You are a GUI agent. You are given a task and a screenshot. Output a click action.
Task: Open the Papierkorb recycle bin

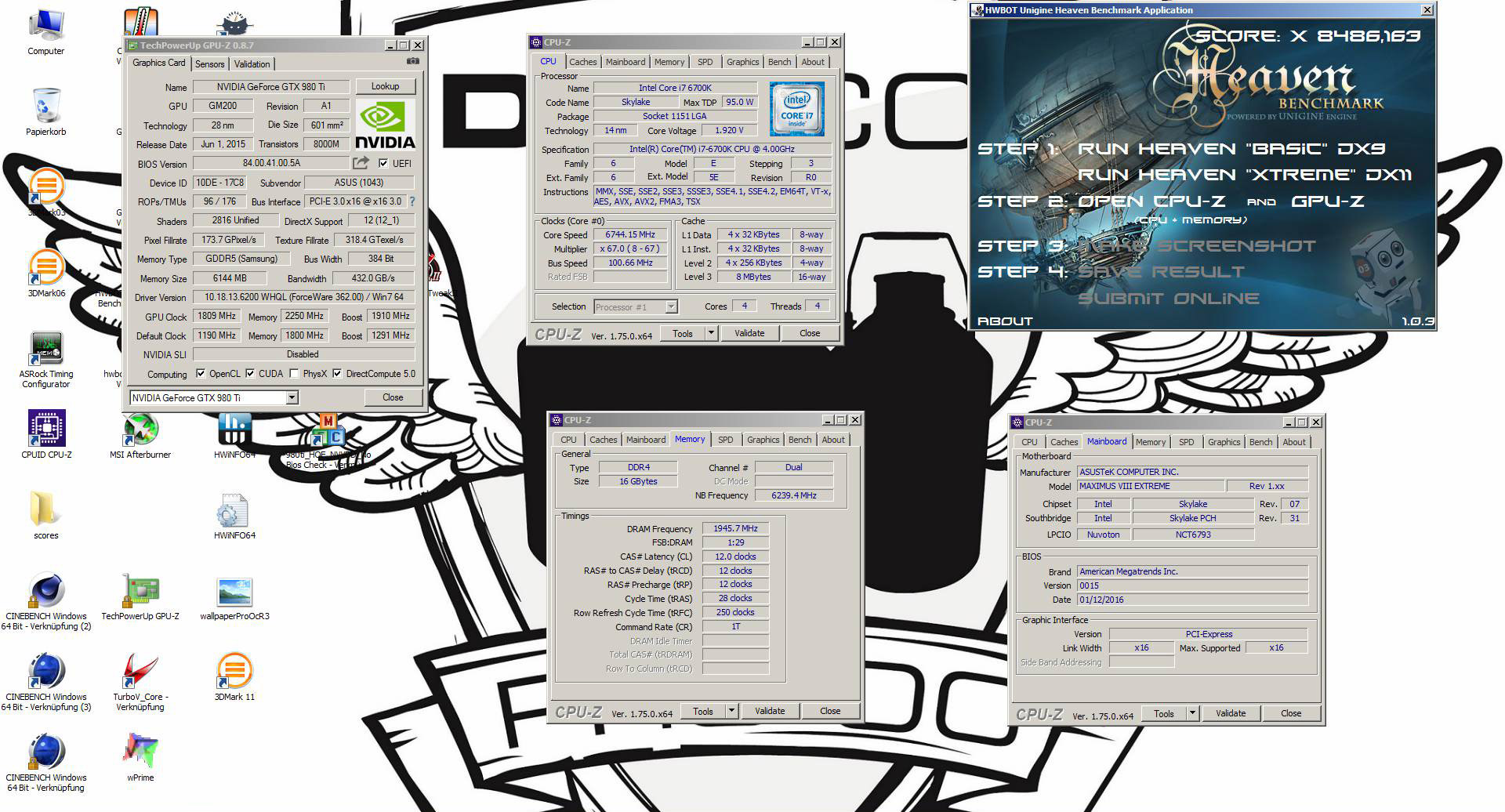point(46,112)
